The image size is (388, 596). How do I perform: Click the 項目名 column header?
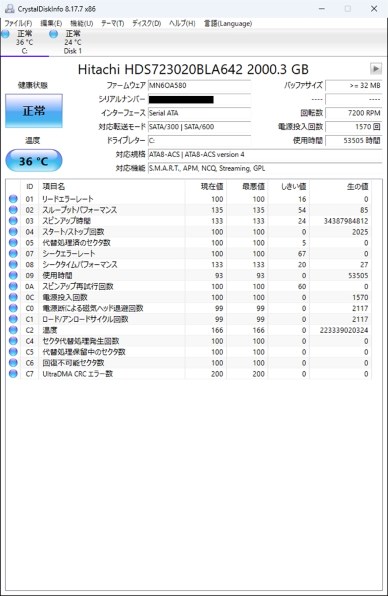111,187
